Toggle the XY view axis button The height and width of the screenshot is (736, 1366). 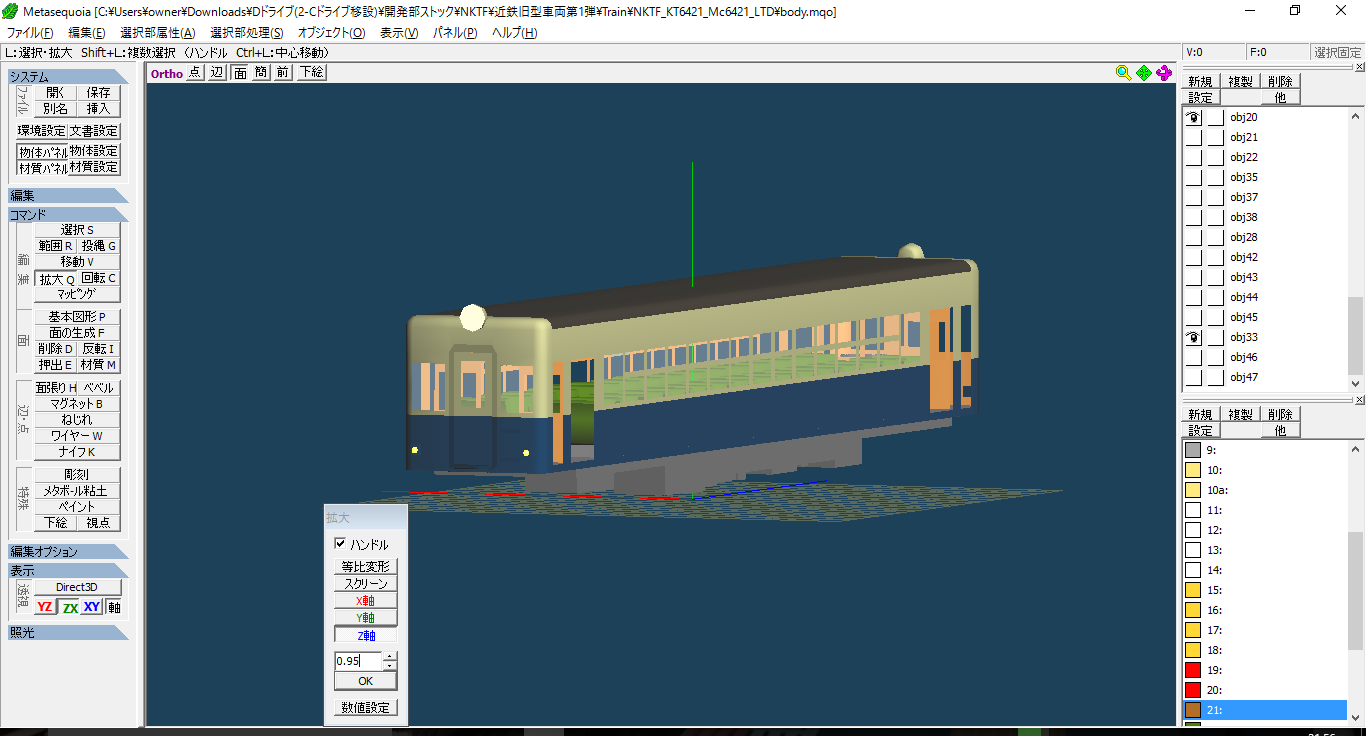pos(91,607)
